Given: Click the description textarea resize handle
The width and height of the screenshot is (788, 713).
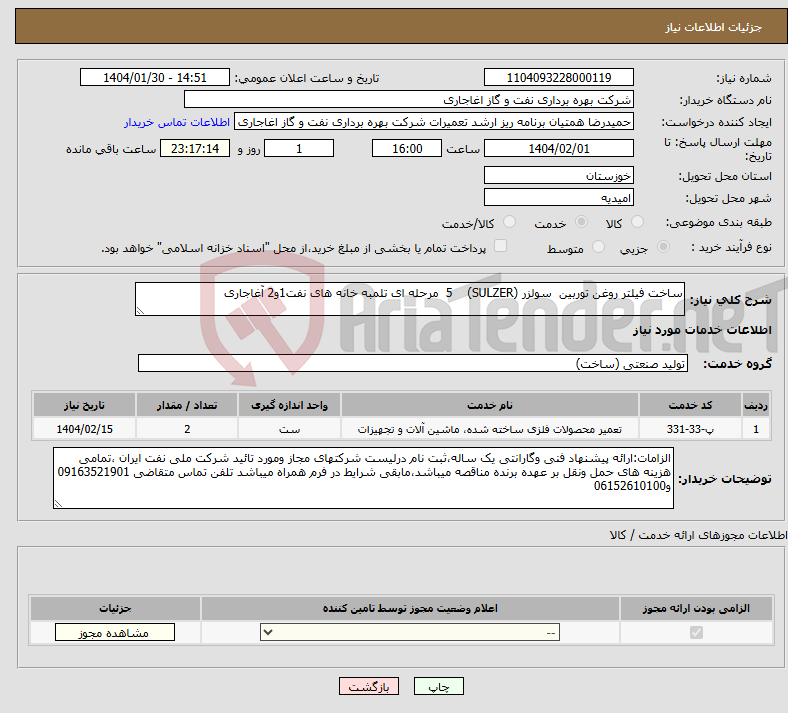Looking at the screenshot, I should (x=140, y=311).
